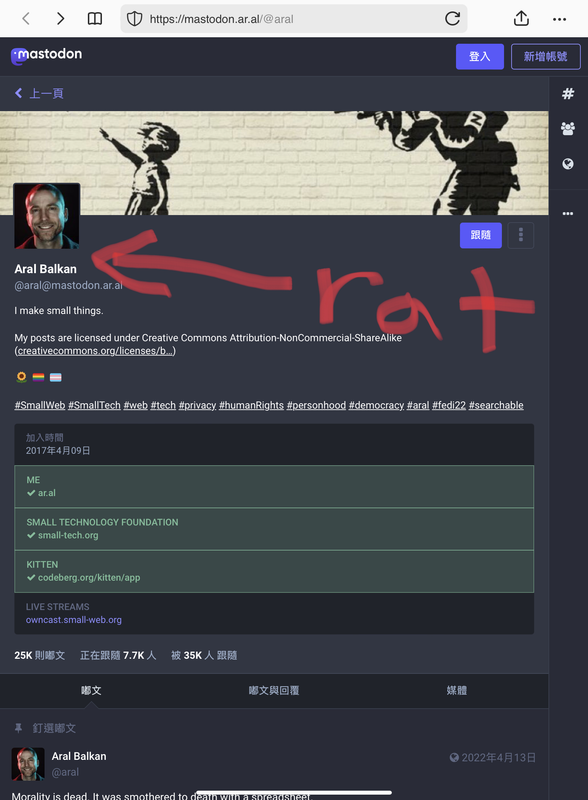588x800 pixels.
Task: Click the 新增帳號 create account button
Action: click(546, 57)
